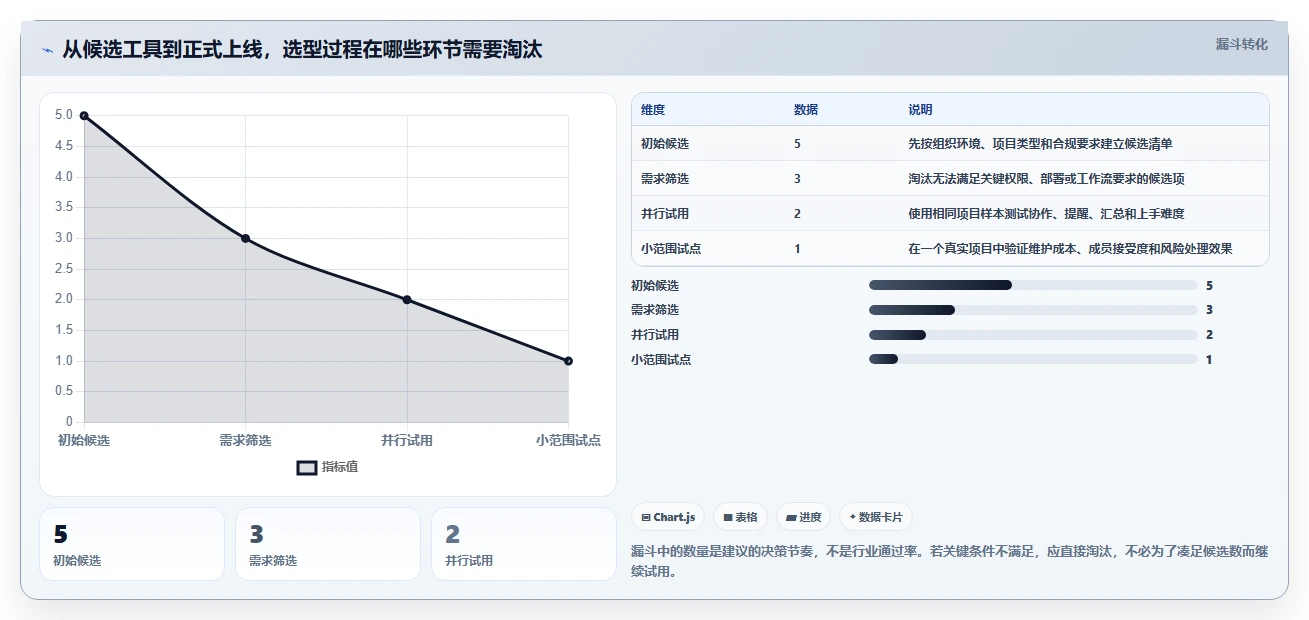Click the value 1 in the 小范围试点 table row

797,249
